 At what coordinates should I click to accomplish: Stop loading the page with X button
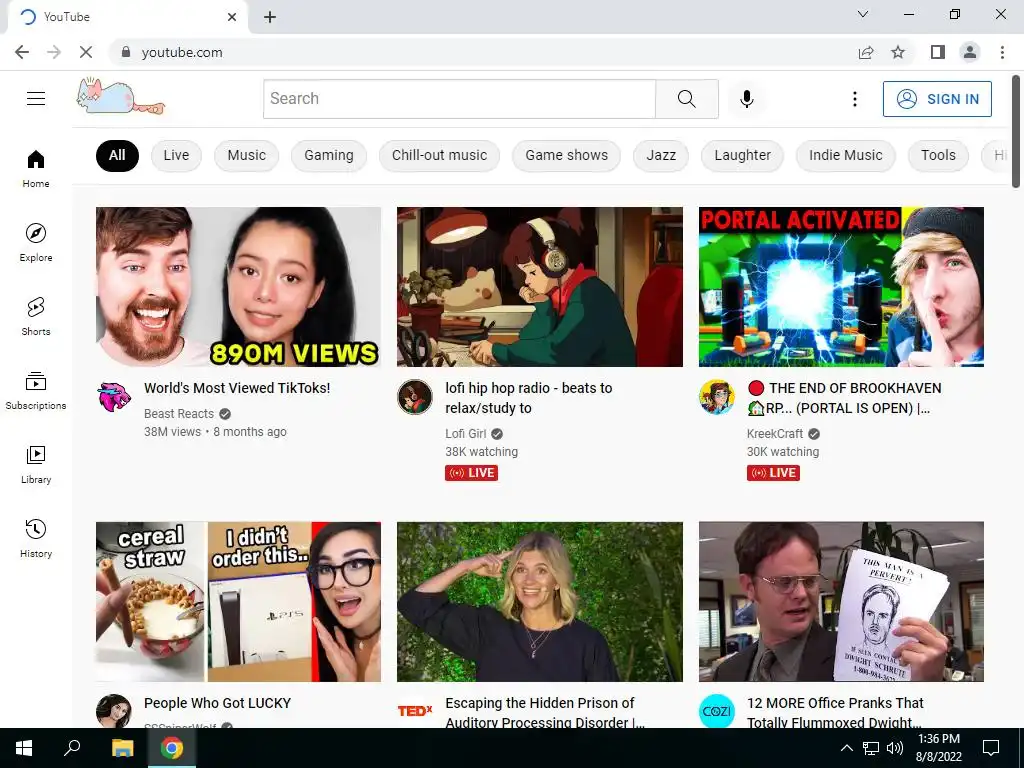[86, 52]
